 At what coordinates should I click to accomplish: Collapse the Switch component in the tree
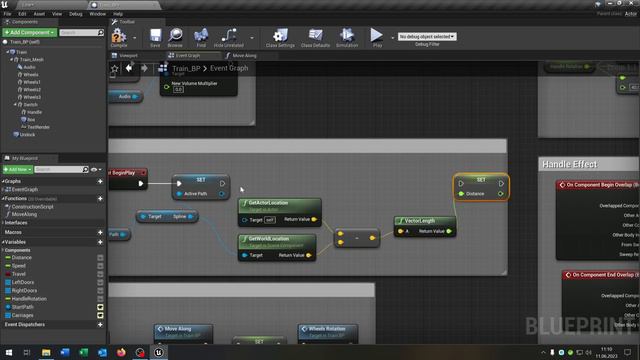pyautogui.click(x=16, y=104)
